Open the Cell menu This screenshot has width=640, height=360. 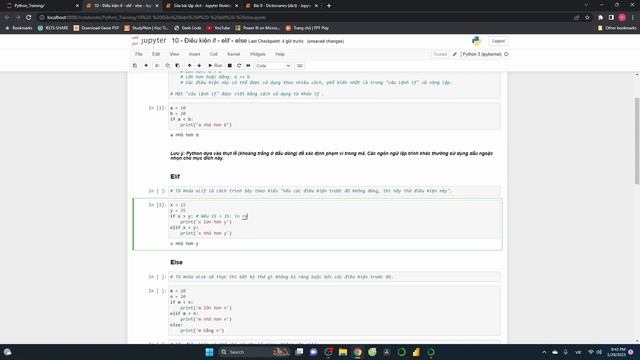click(213, 54)
